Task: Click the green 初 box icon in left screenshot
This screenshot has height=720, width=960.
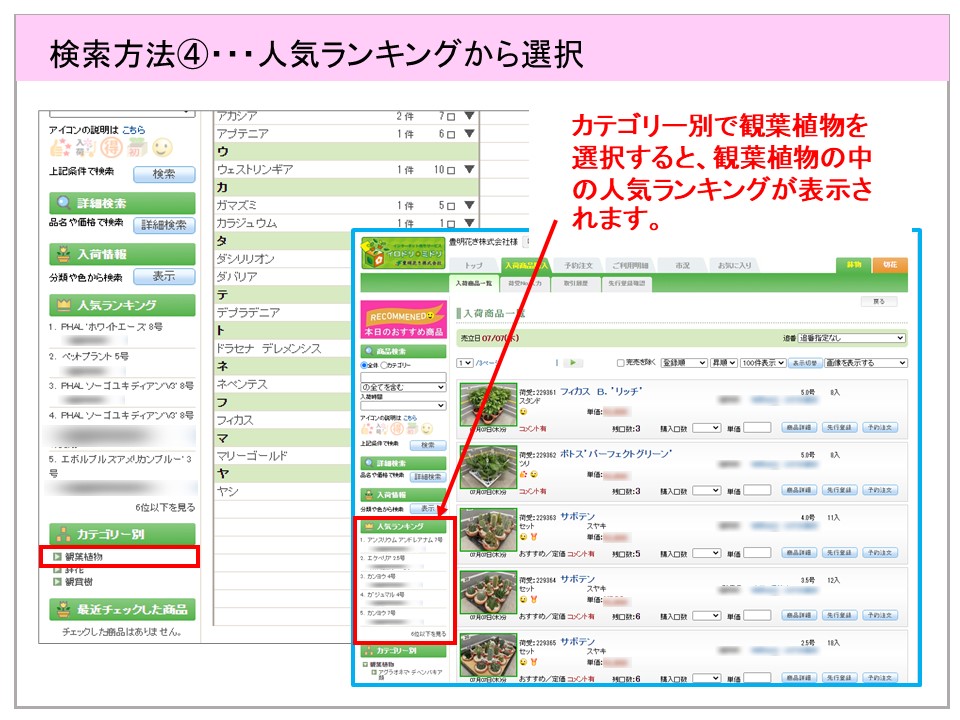Action: (x=137, y=148)
